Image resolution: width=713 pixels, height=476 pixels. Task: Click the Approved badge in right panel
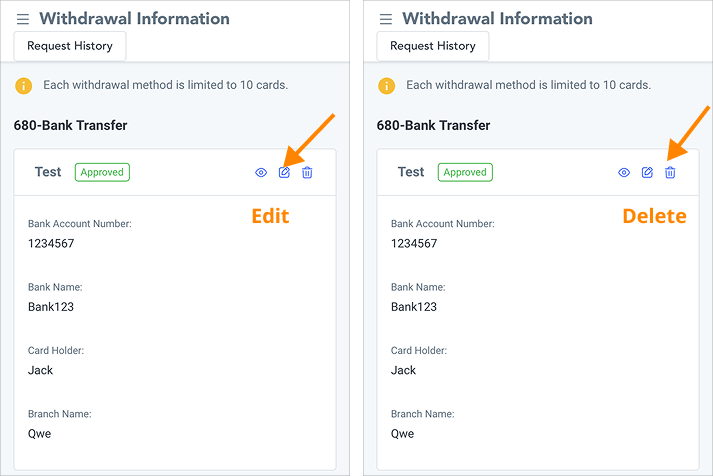pyautogui.click(x=465, y=172)
